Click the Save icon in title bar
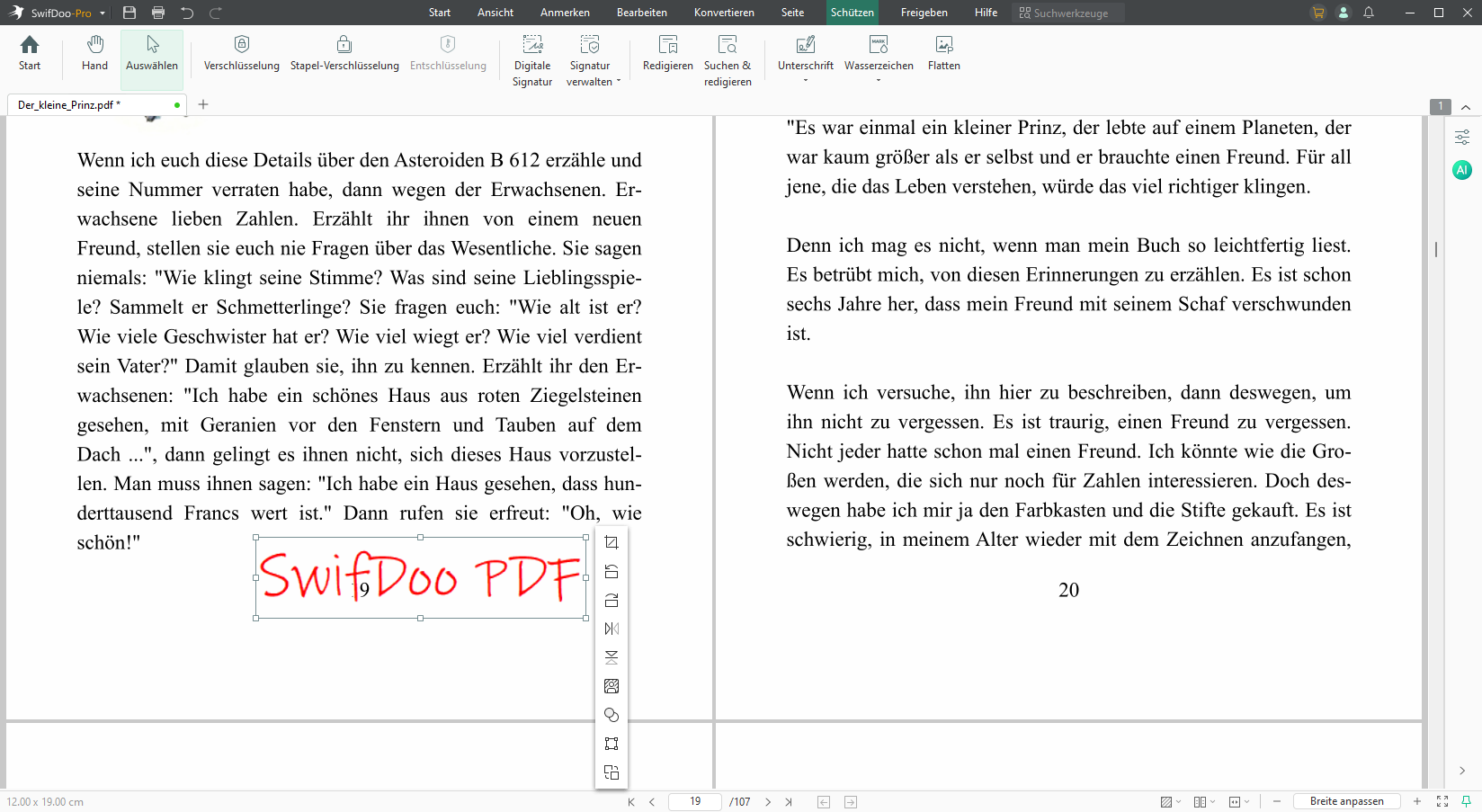The width and height of the screenshot is (1482, 812). click(x=129, y=13)
